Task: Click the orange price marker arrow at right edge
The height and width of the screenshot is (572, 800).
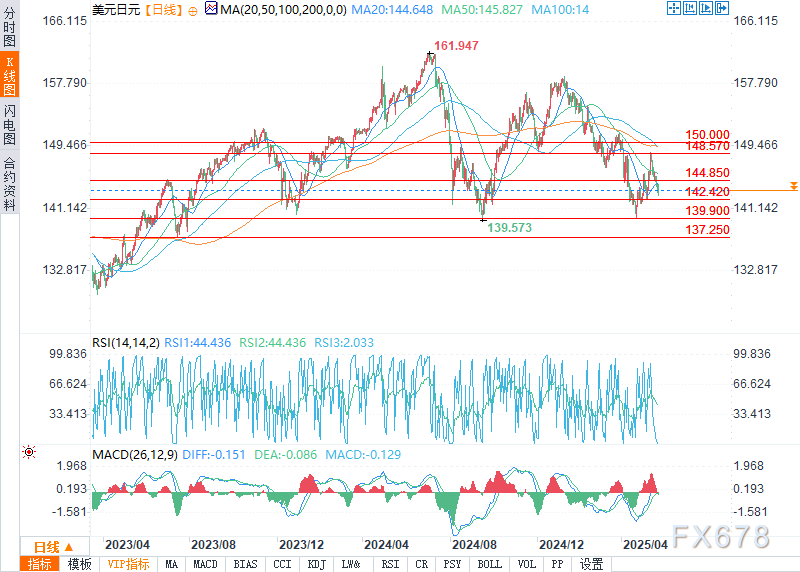Action: pos(793,186)
